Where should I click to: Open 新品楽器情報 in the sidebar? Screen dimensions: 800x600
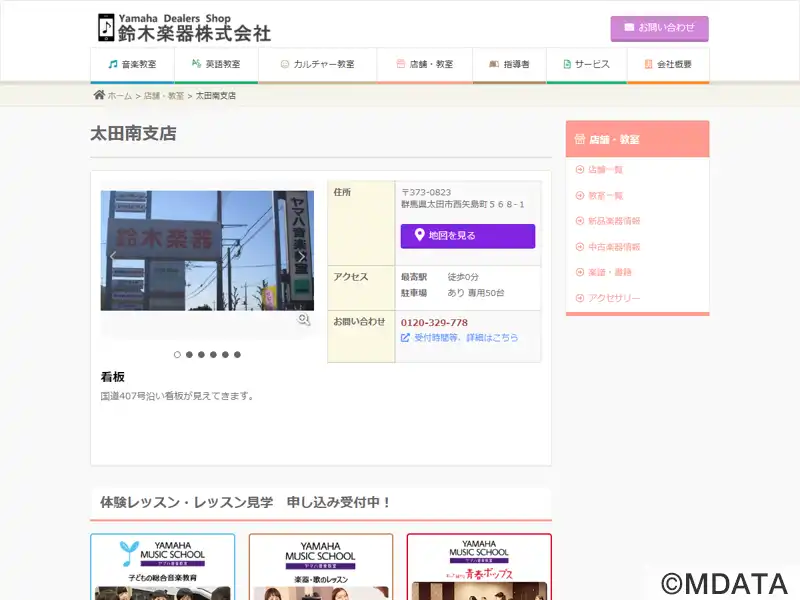(x=614, y=221)
